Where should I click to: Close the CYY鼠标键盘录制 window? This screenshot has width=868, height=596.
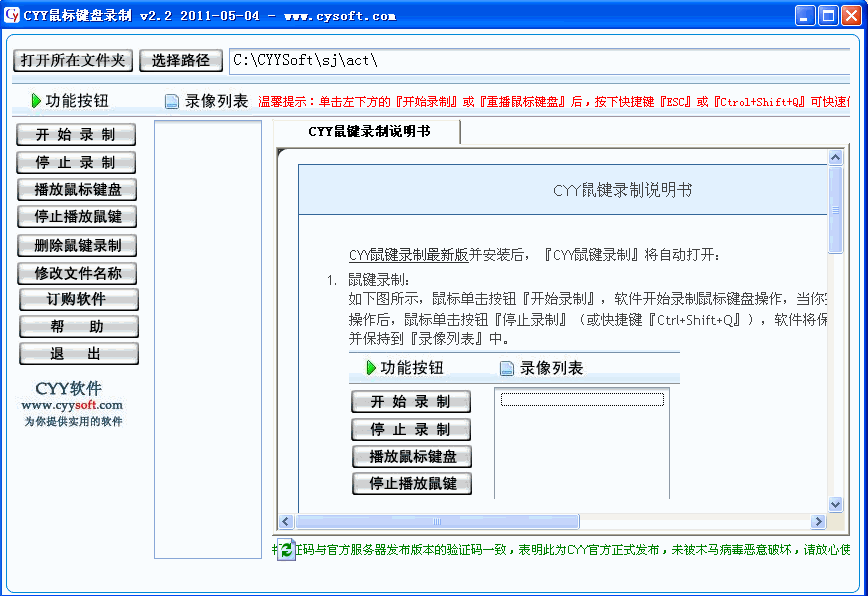pos(851,15)
